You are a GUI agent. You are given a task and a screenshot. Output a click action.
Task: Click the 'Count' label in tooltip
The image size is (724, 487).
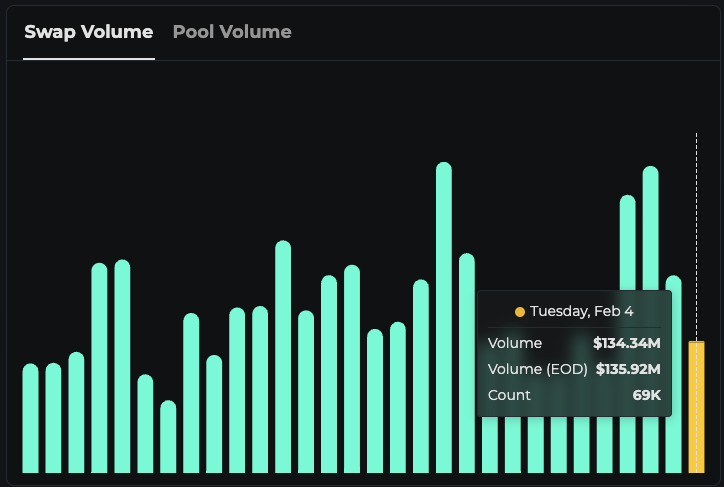[509, 395]
